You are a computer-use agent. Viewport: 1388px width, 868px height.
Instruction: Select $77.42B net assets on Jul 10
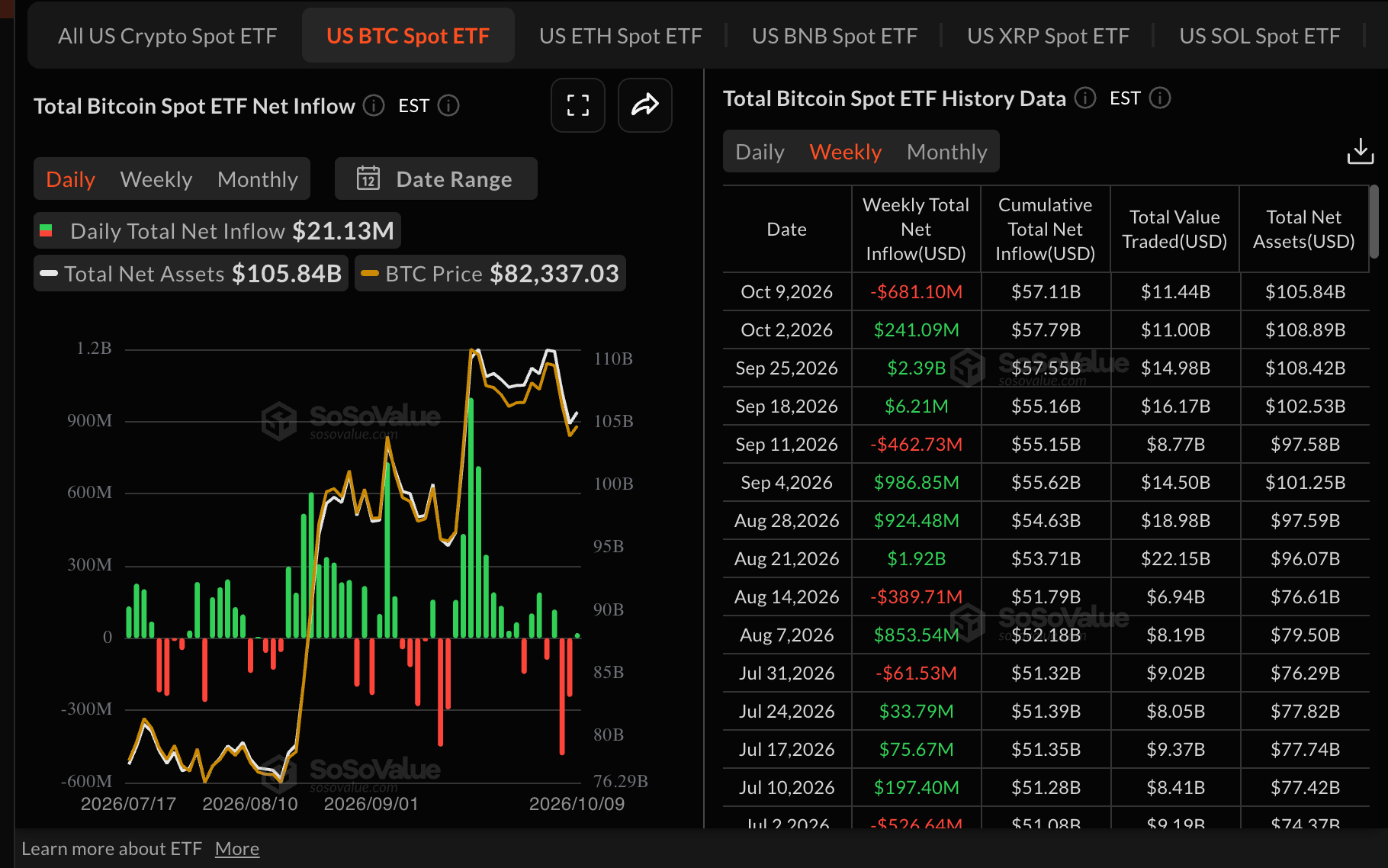[x=1305, y=788]
